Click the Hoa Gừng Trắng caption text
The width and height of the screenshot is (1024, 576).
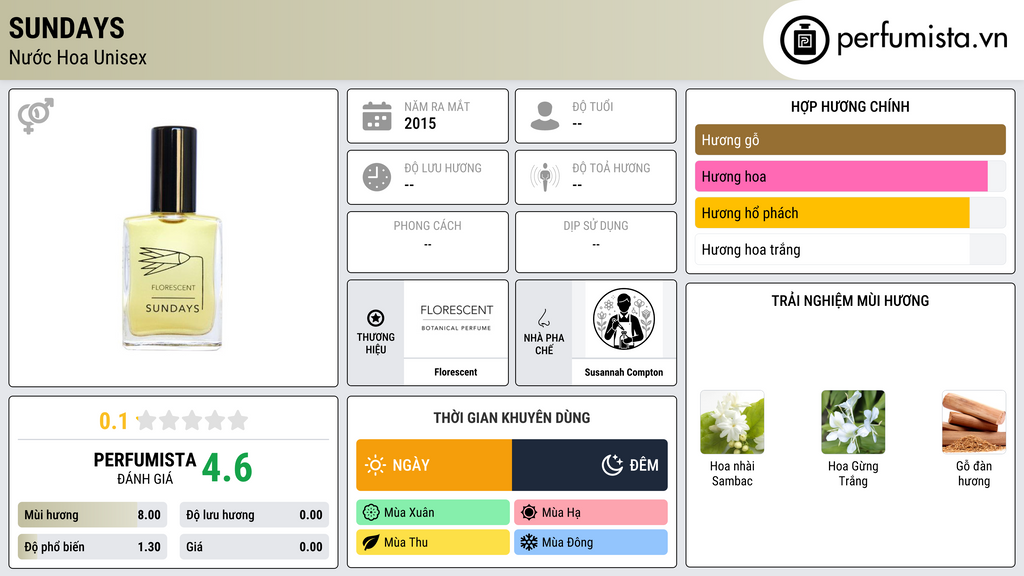click(853, 473)
